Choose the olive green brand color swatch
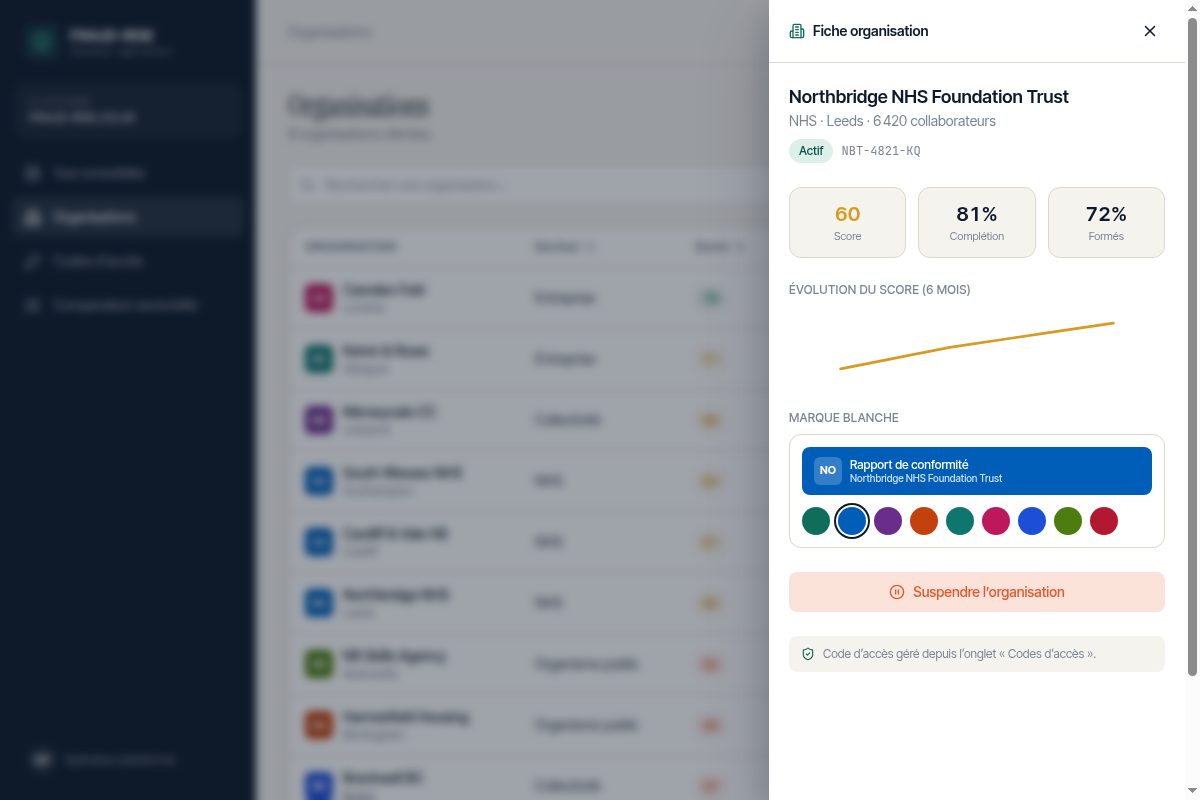 tap(1068, 521)
